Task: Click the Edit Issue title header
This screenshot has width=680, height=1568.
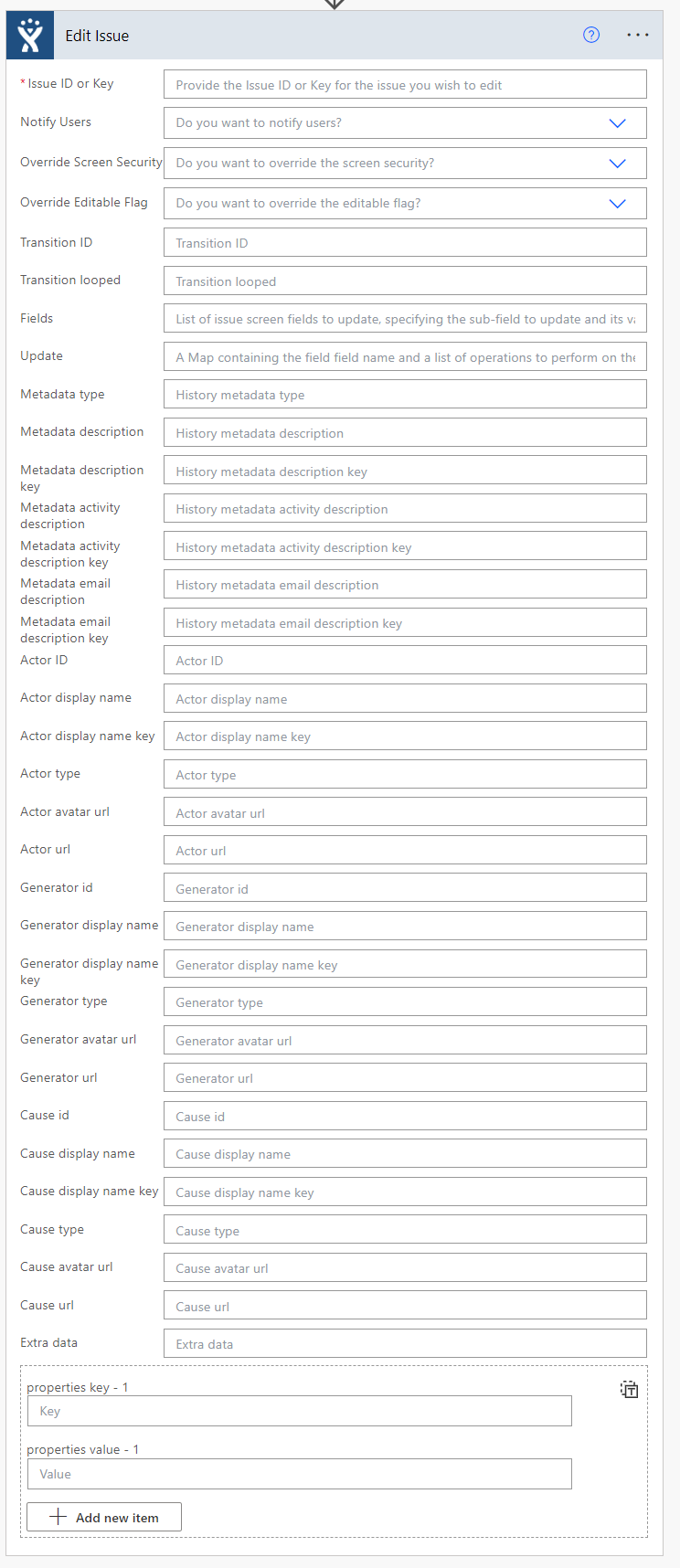Action: 97,36
